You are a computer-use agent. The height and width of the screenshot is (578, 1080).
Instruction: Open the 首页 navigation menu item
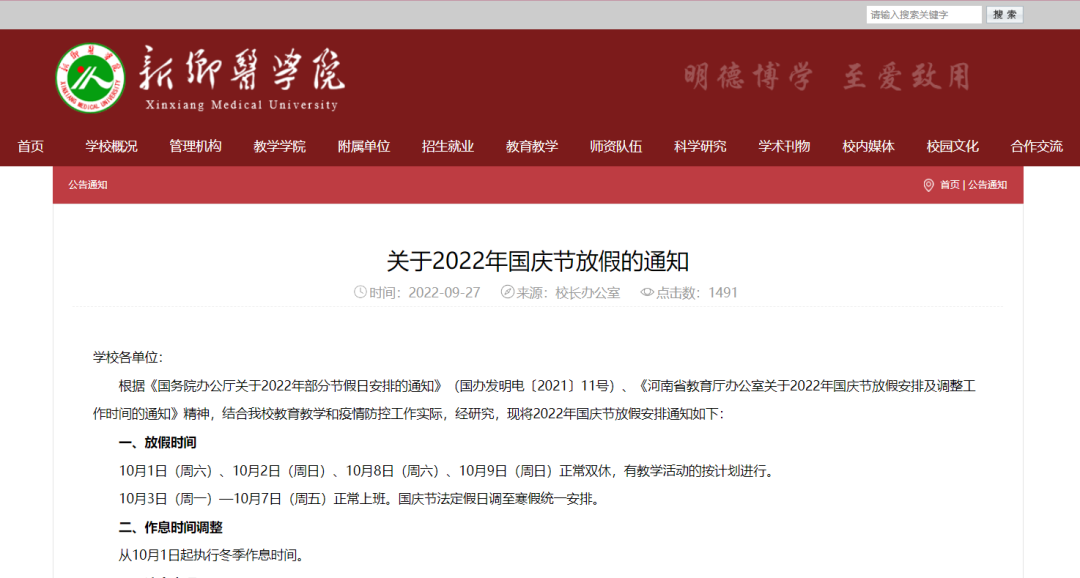[30, 146]
